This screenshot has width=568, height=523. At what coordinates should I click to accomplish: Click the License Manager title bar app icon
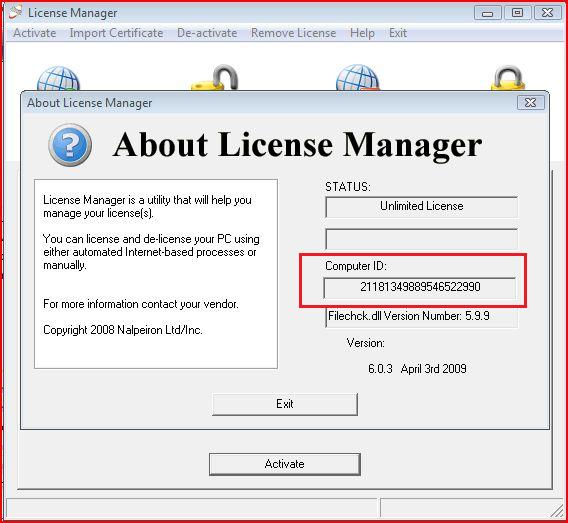click(16, 12)
